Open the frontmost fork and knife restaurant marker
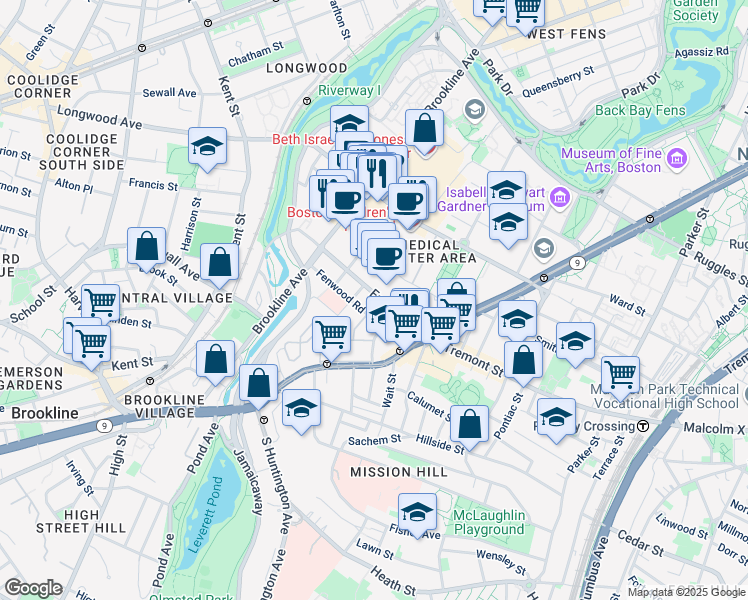 tap(377, 173)
